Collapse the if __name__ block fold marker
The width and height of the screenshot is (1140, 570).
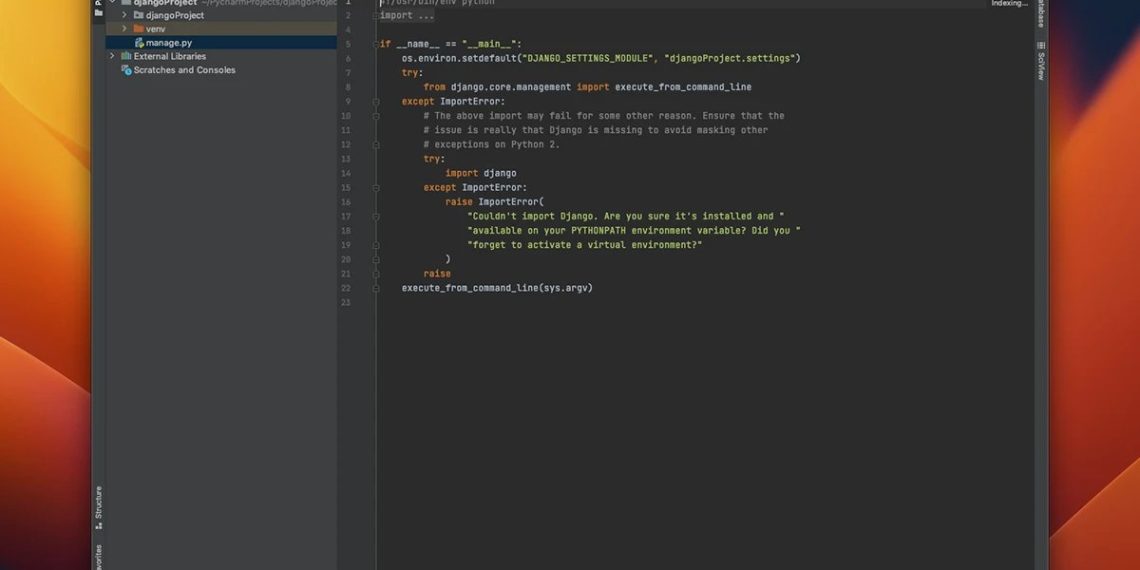[x=376, y=44]
